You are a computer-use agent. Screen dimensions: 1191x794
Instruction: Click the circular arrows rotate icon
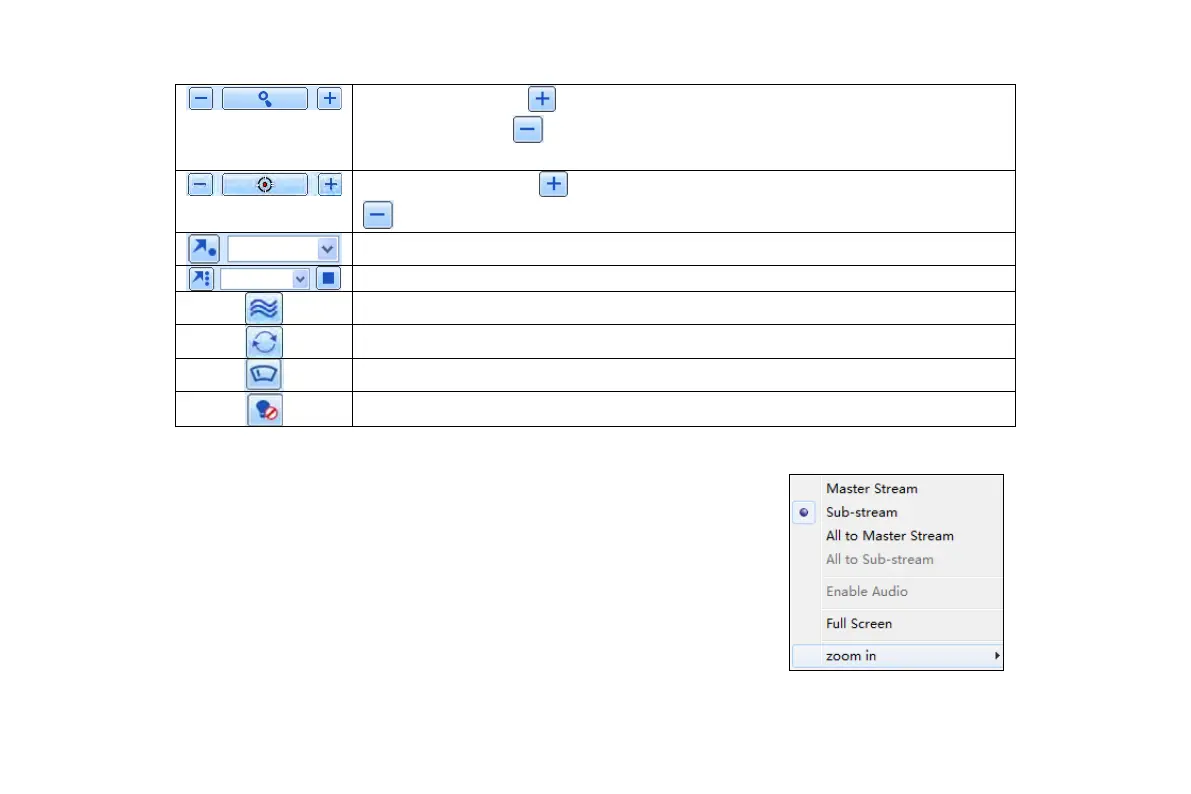264,342
